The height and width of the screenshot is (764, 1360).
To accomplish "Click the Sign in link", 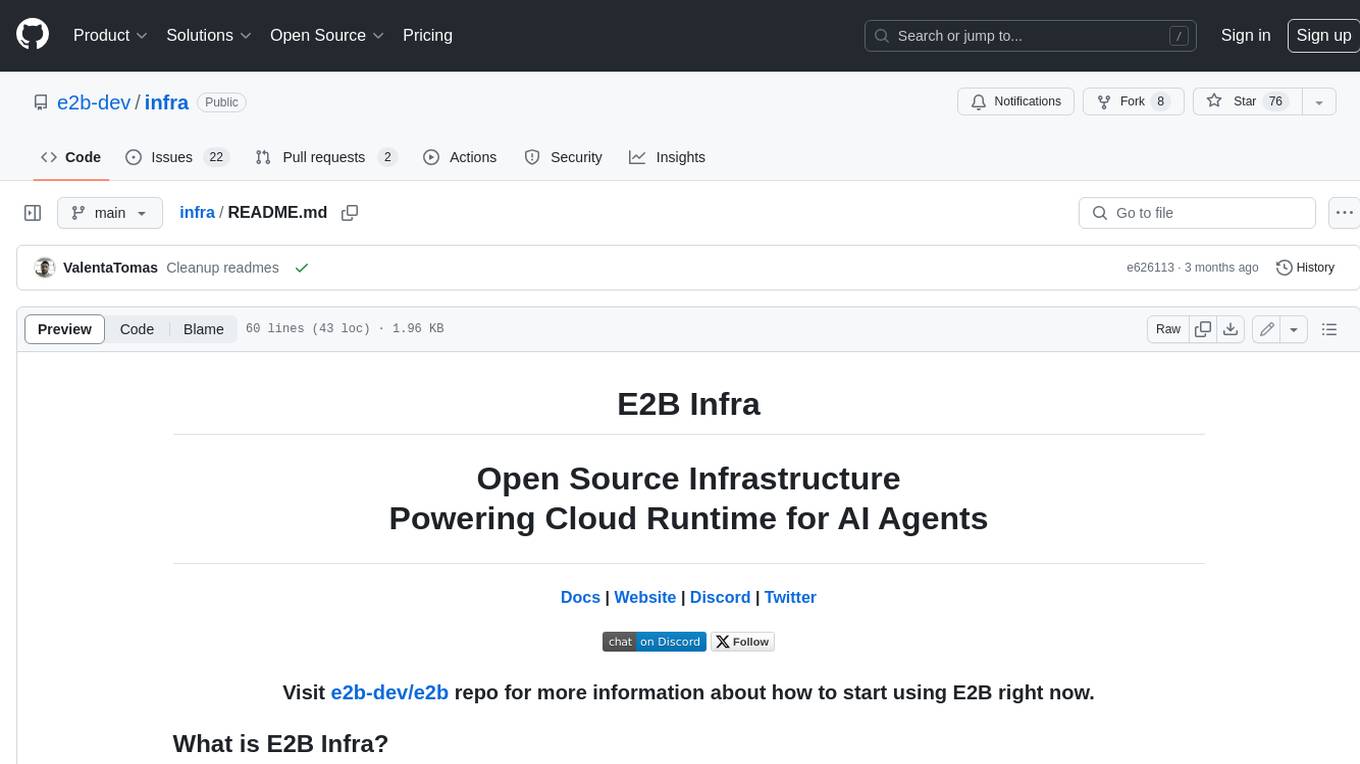I will click(1245, 35).
